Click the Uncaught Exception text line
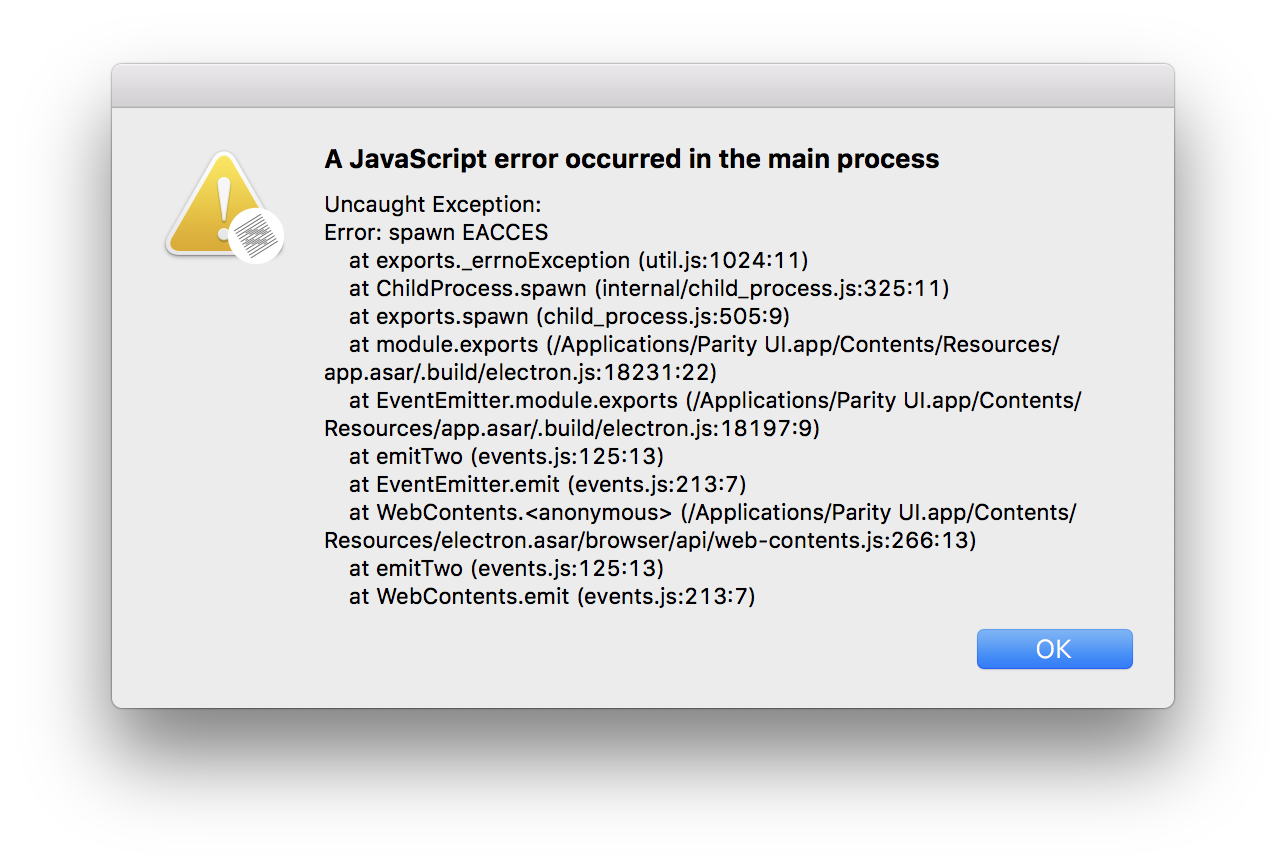1286x868 pixels. (432, 204)
